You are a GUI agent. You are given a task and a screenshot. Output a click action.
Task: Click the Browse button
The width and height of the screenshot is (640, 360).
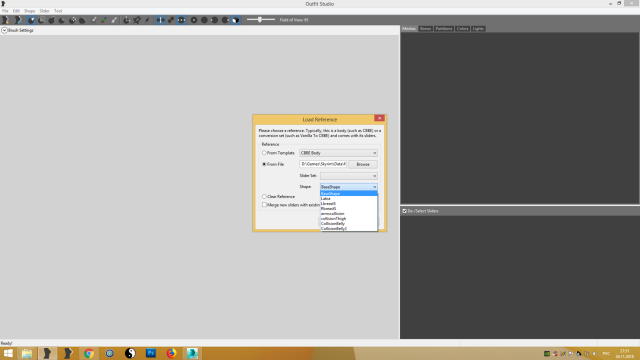pos(363,164)
